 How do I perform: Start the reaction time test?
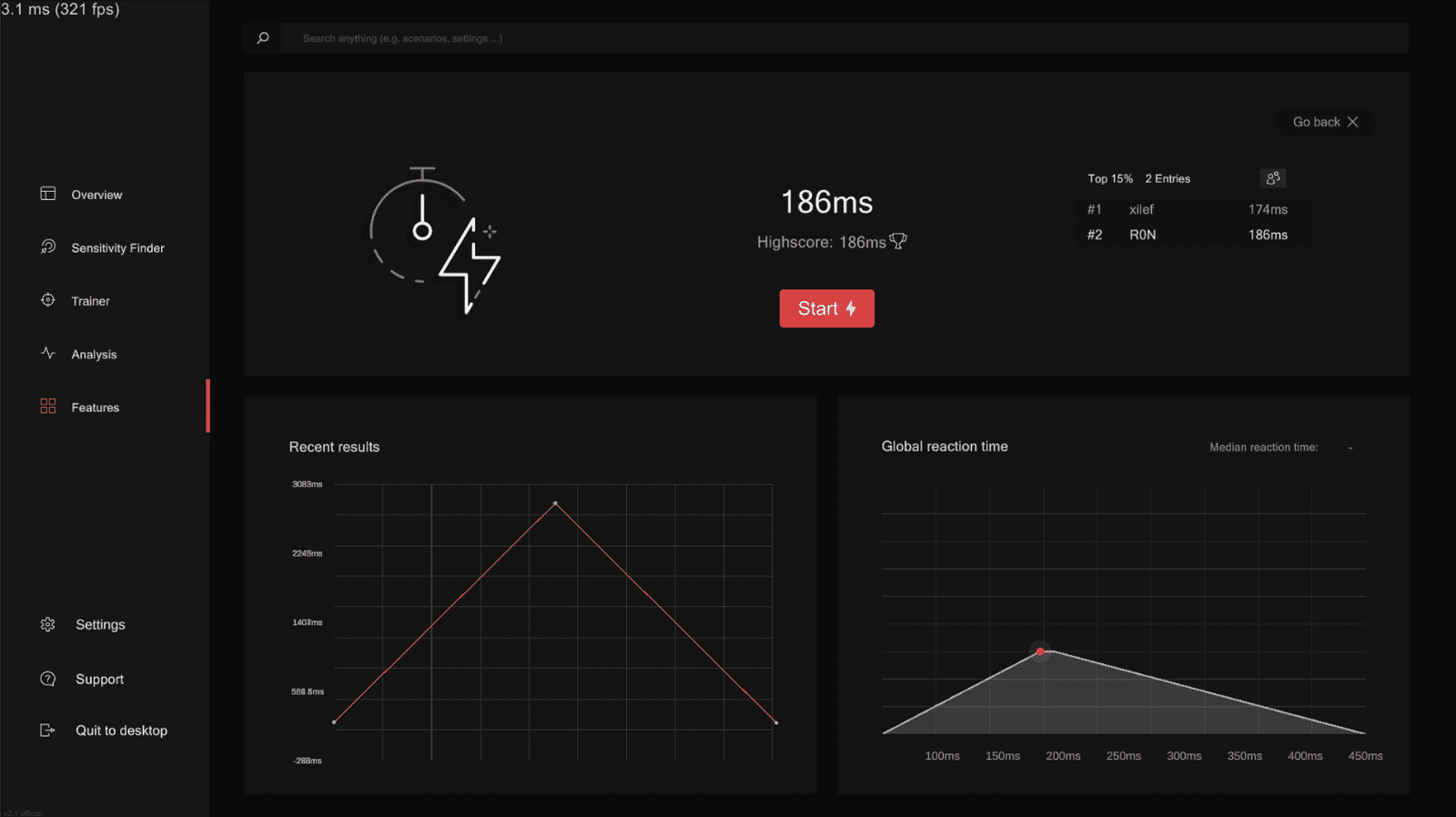826,308
